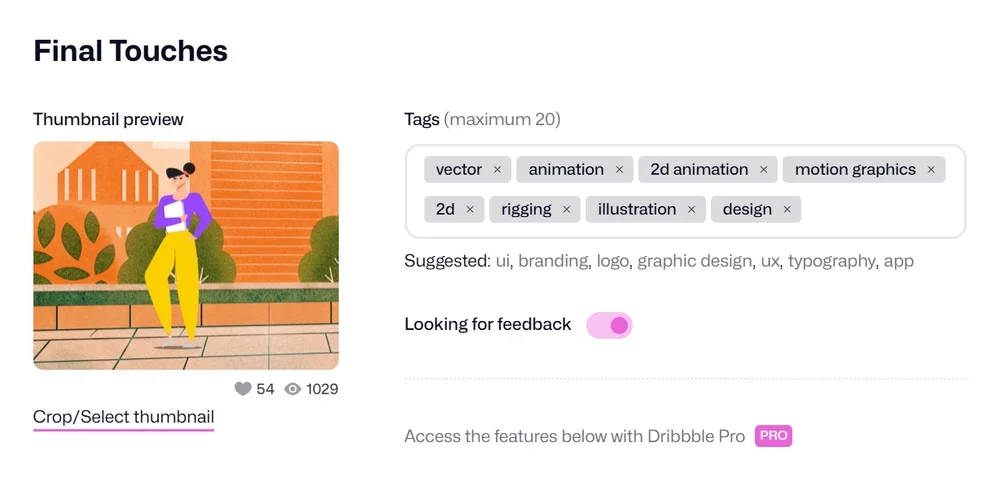This screenshot has width=1000, height=486.
Task: Remove the "vector" tag
Action: (x=497, y=170)
